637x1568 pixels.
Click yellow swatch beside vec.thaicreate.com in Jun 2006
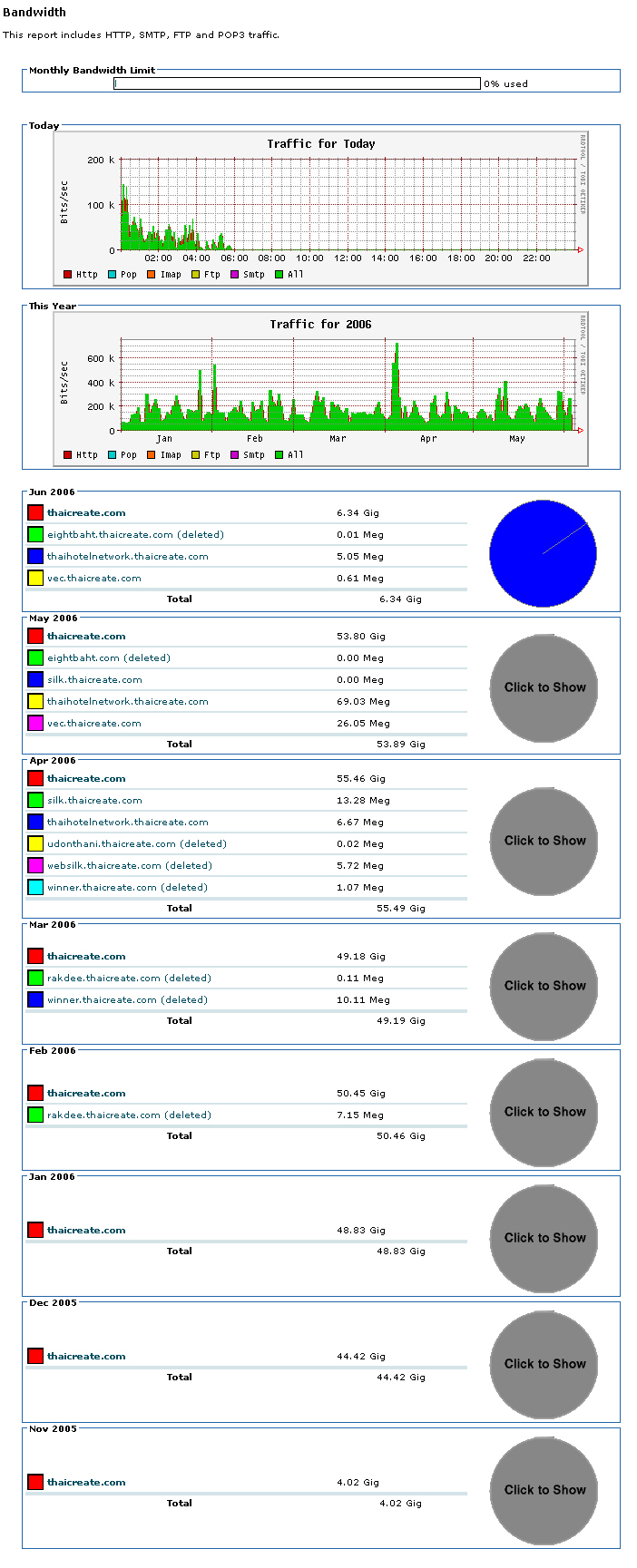[x=35, y=579]
